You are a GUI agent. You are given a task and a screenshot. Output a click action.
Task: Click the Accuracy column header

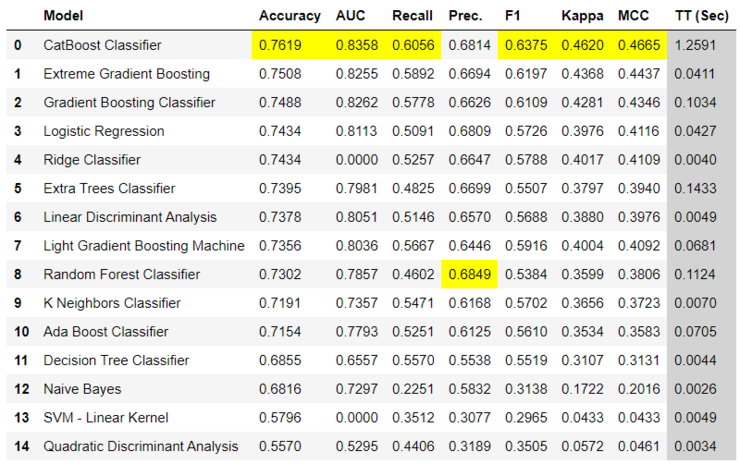(x=289, y=16)
